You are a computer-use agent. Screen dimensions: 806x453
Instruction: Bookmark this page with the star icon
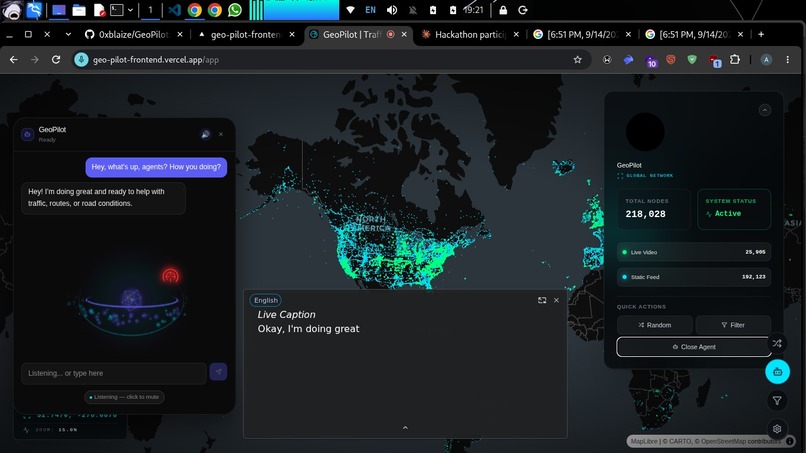tap(578, 60)
